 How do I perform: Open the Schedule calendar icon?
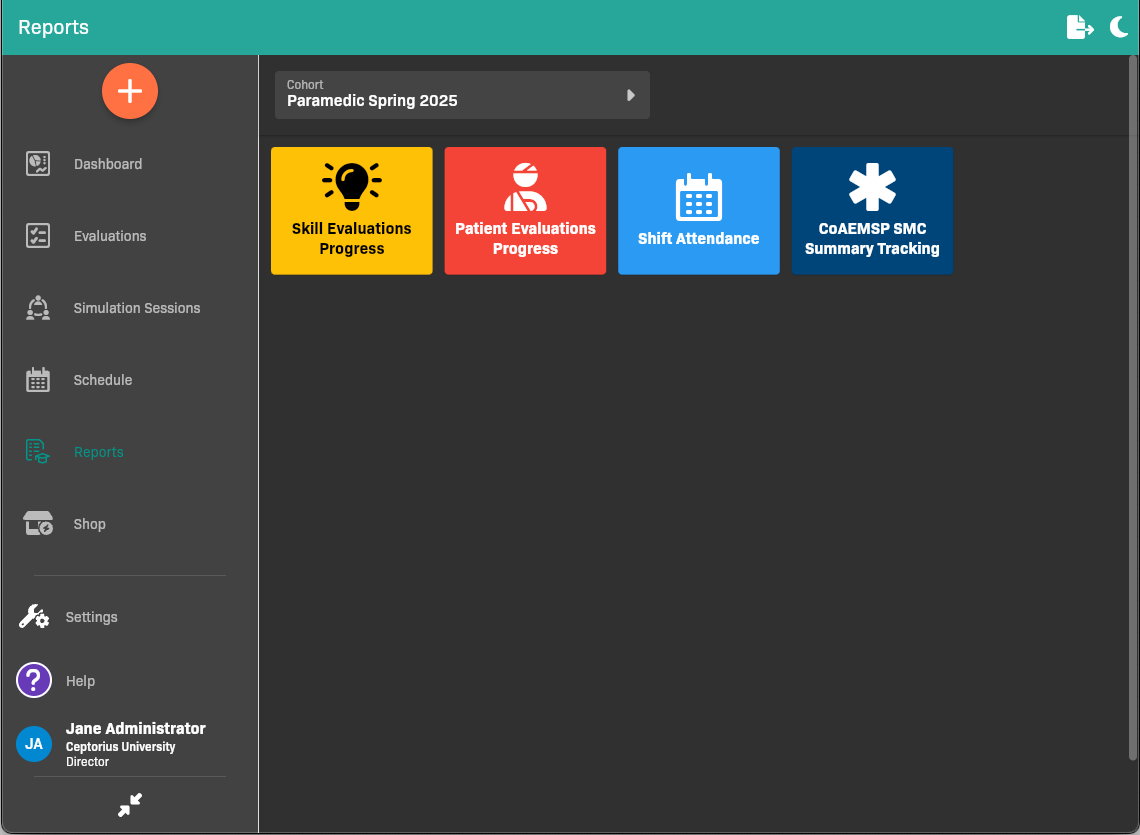click(x=38, y=380)
